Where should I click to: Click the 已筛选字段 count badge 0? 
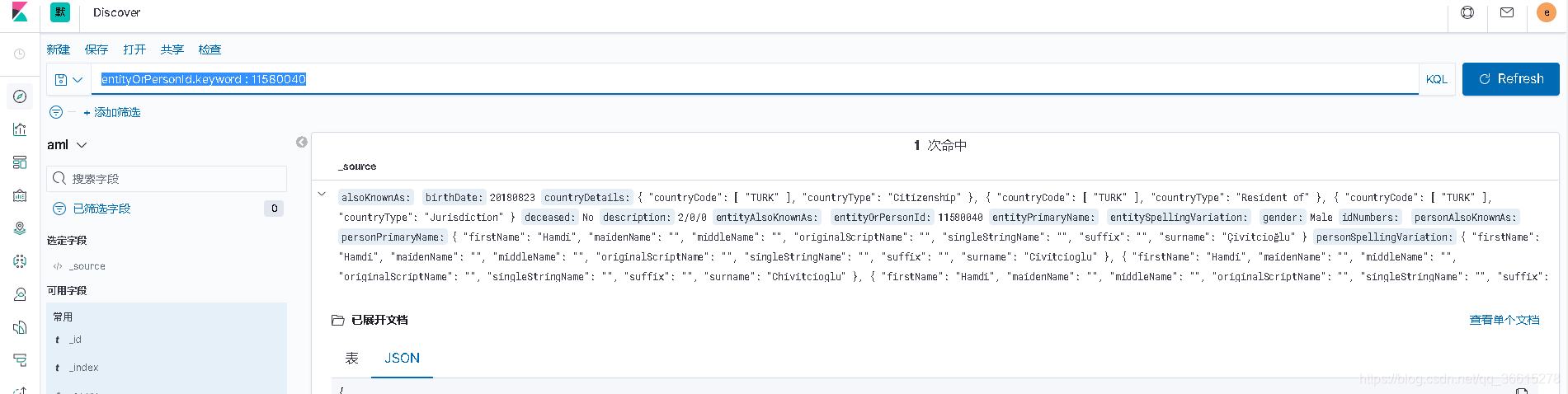click(x=275, y=209)
